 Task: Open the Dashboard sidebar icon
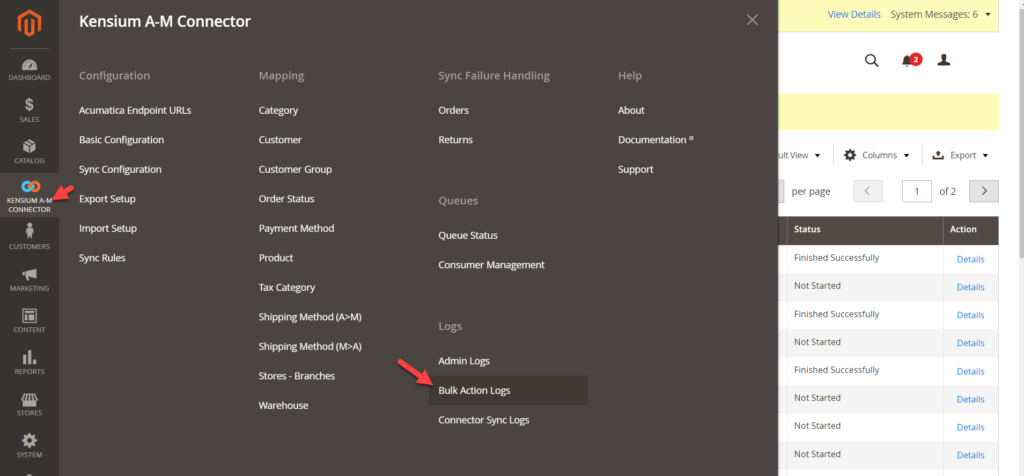(29, 71)
